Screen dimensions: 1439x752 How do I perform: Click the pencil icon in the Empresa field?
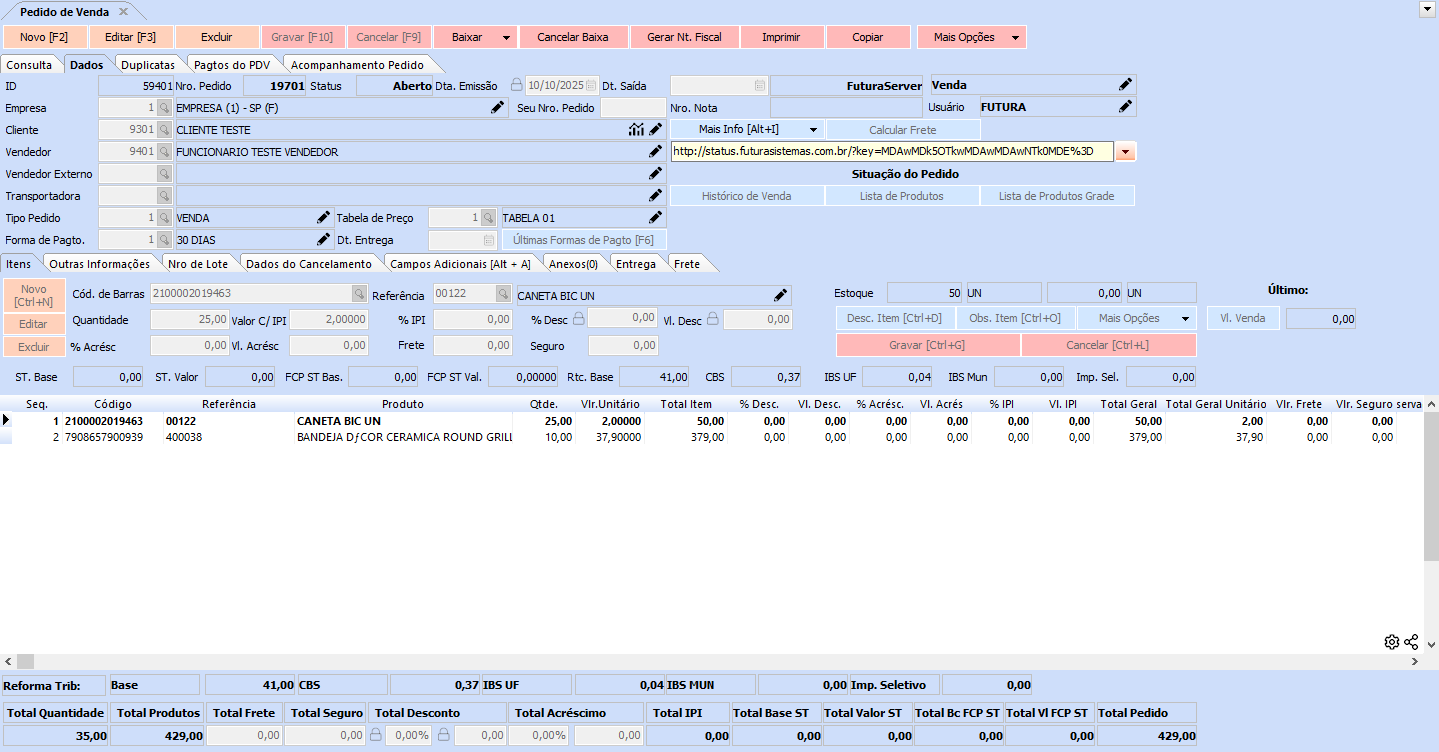click(x=497, y=108)
